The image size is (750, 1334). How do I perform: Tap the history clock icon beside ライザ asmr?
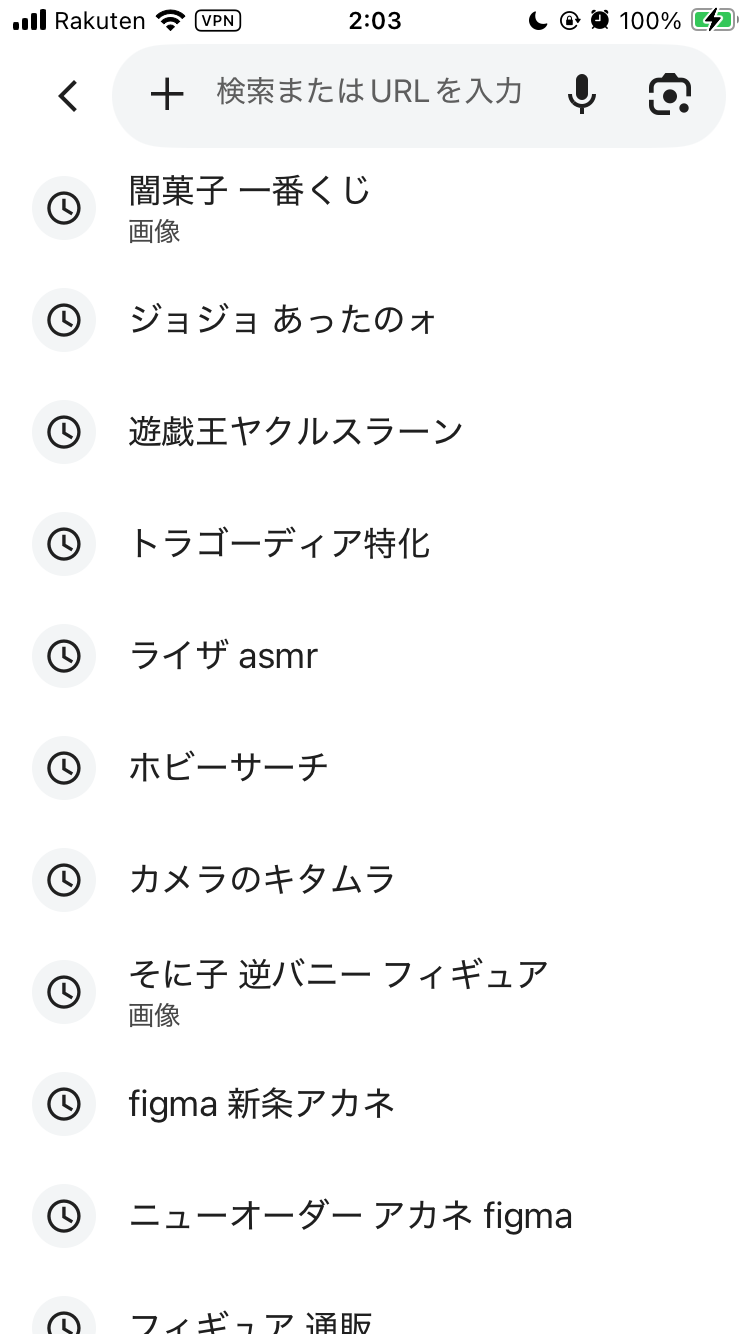point(64,656)
